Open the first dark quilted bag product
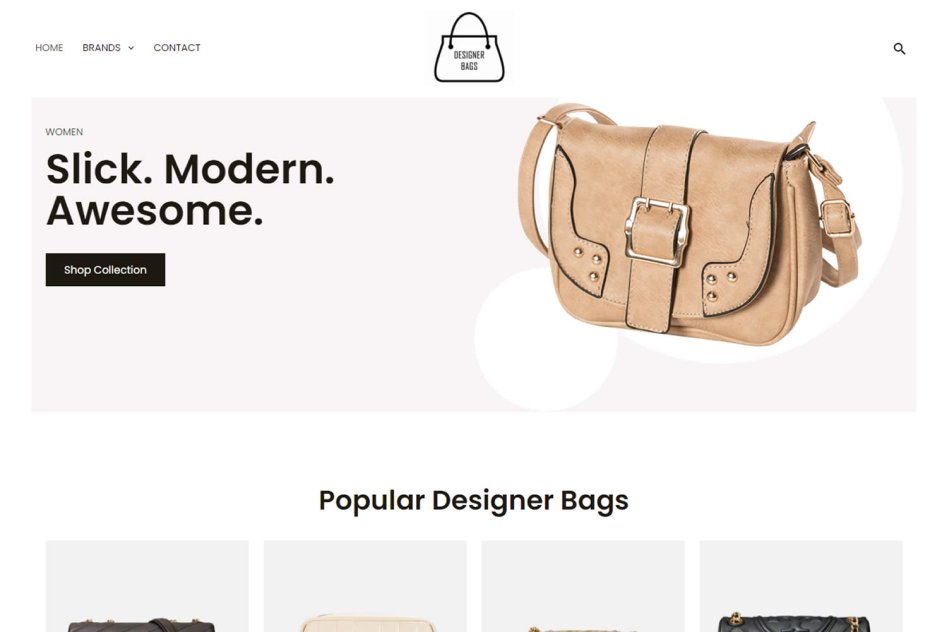The width and height of the screenshot is (947, 632). point(147,586)
